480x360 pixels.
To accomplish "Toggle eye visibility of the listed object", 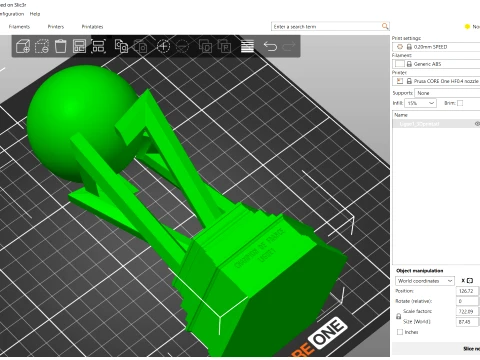I will coord(477,124).
